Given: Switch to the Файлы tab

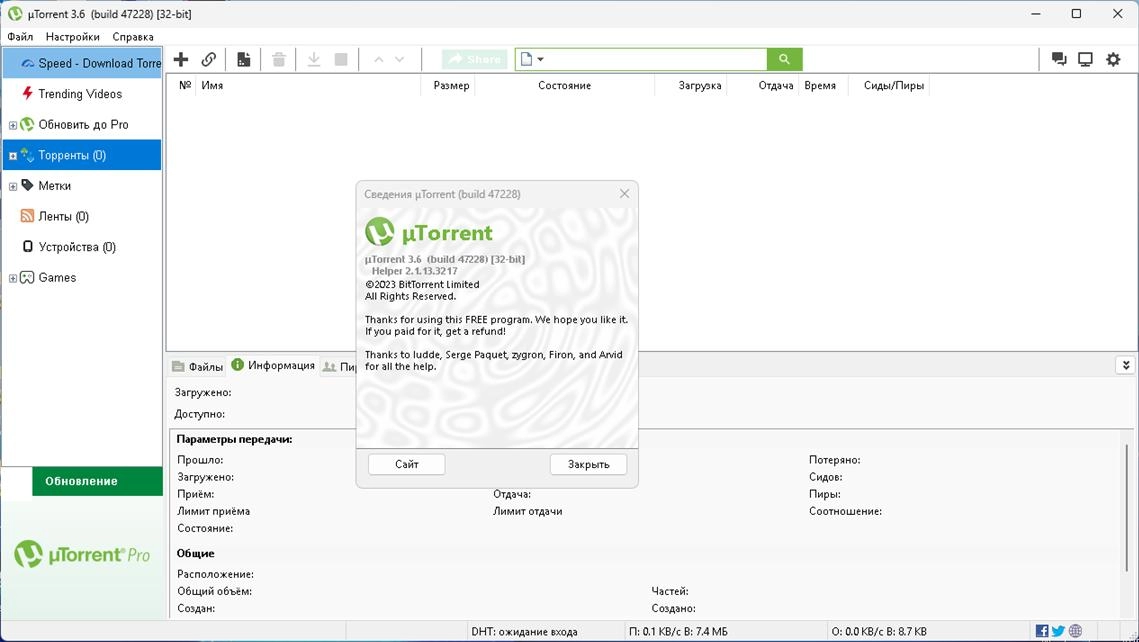Looking at the screenshot, I should pos(198,367).
